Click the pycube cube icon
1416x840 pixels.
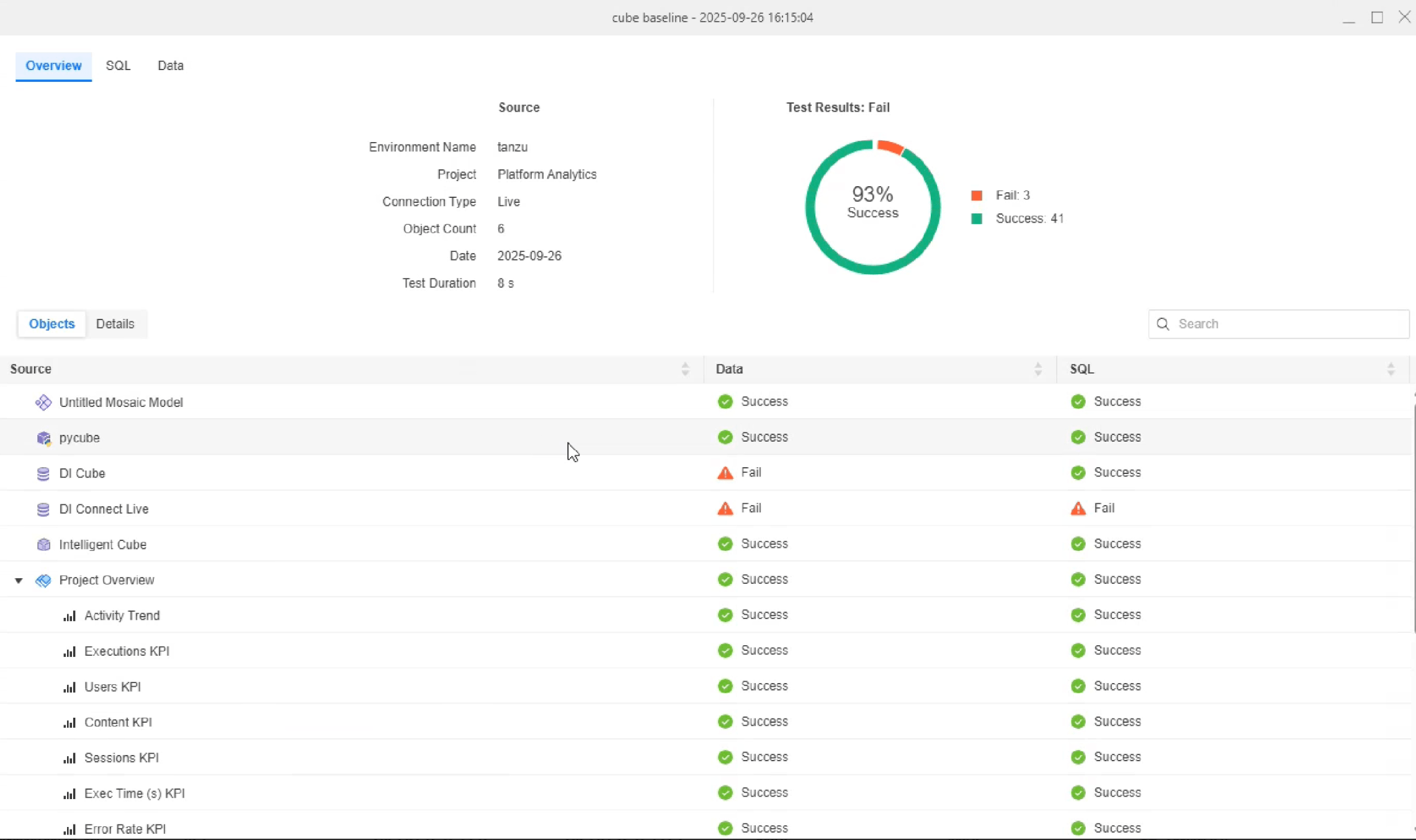(43, 438)
